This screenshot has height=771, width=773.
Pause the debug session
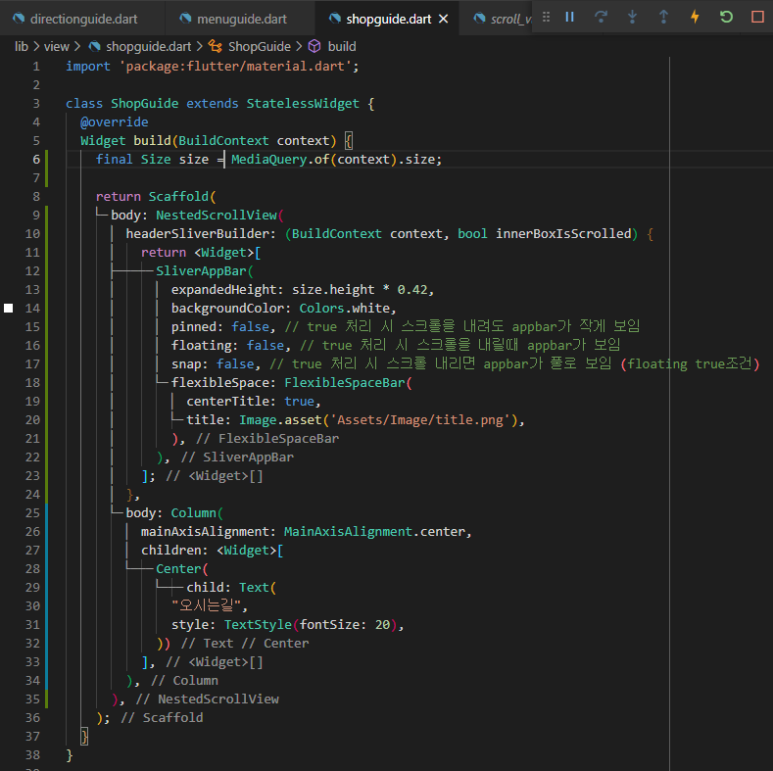(569, 17)
